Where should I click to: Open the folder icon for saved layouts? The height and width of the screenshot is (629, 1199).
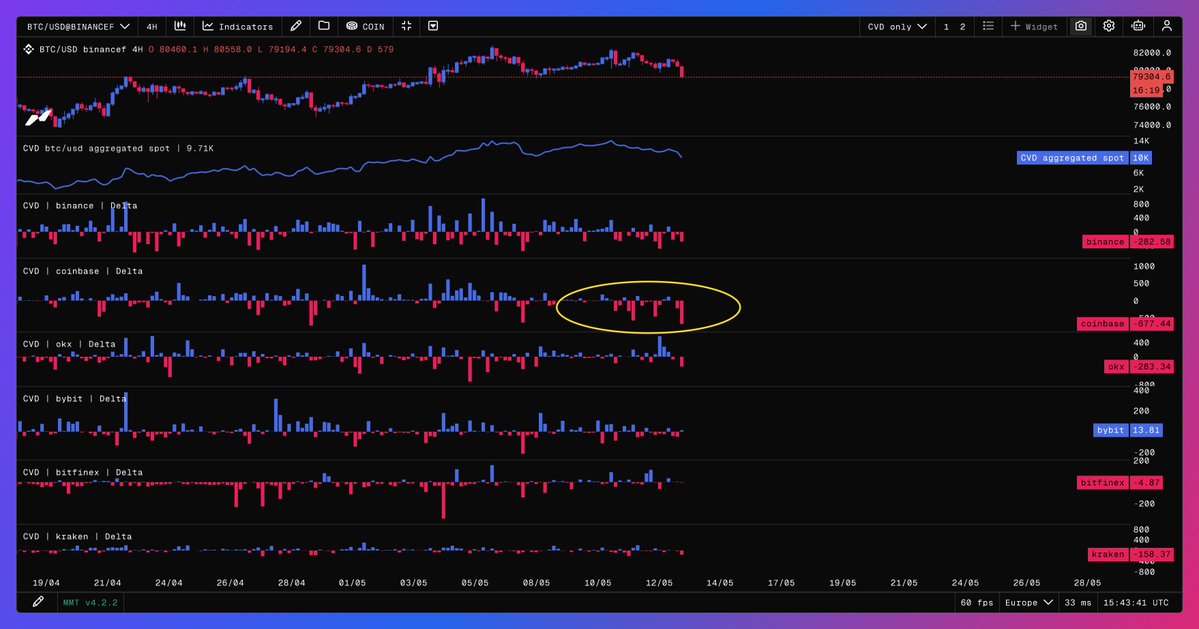coord(324,26)
